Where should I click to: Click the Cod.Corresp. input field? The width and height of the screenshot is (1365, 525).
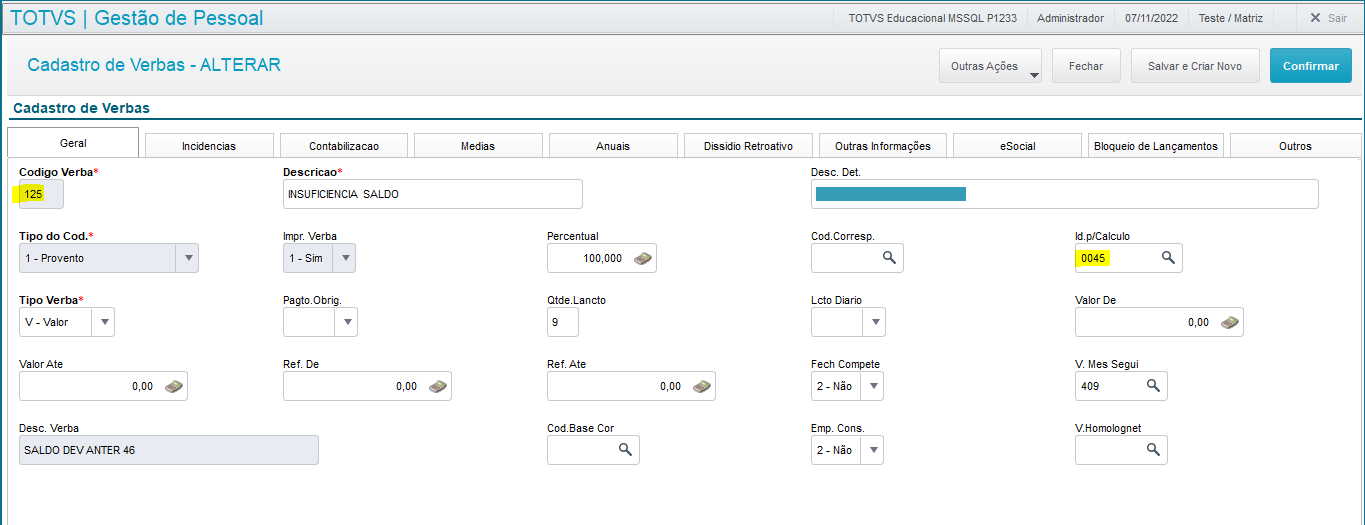click(857, 258)
